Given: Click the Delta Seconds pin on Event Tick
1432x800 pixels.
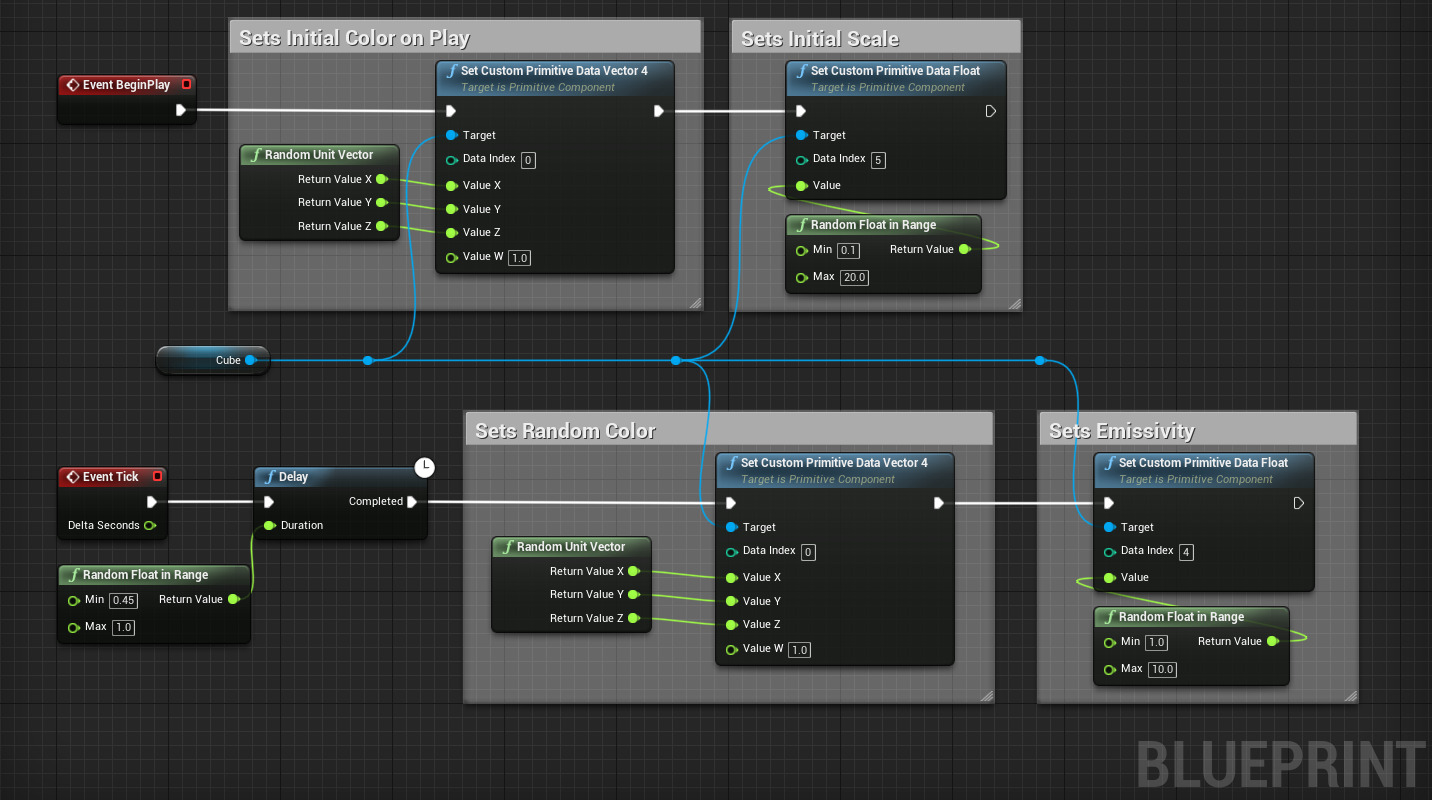Looking at the screenshot, I should tap(149, 525).
